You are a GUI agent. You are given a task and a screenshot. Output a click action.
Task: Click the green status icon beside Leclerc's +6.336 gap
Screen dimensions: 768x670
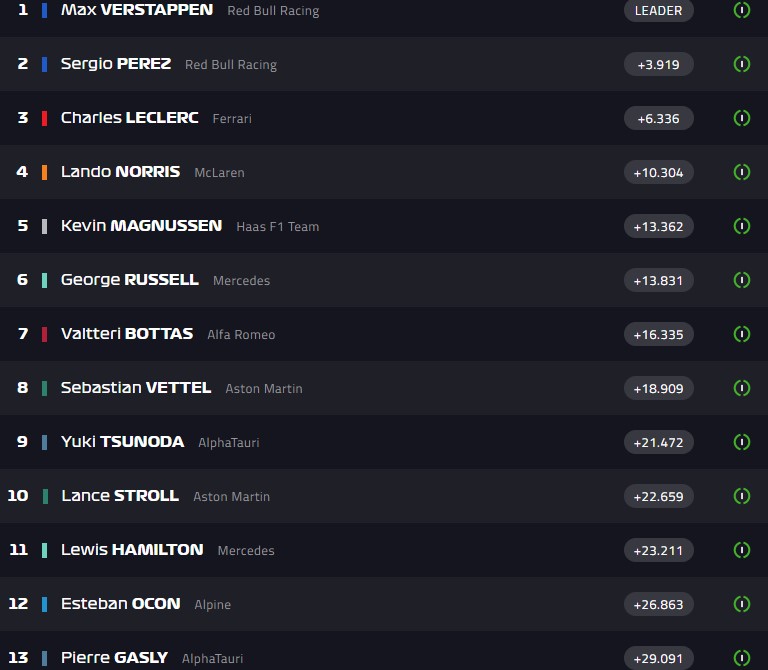coord(741,118)
